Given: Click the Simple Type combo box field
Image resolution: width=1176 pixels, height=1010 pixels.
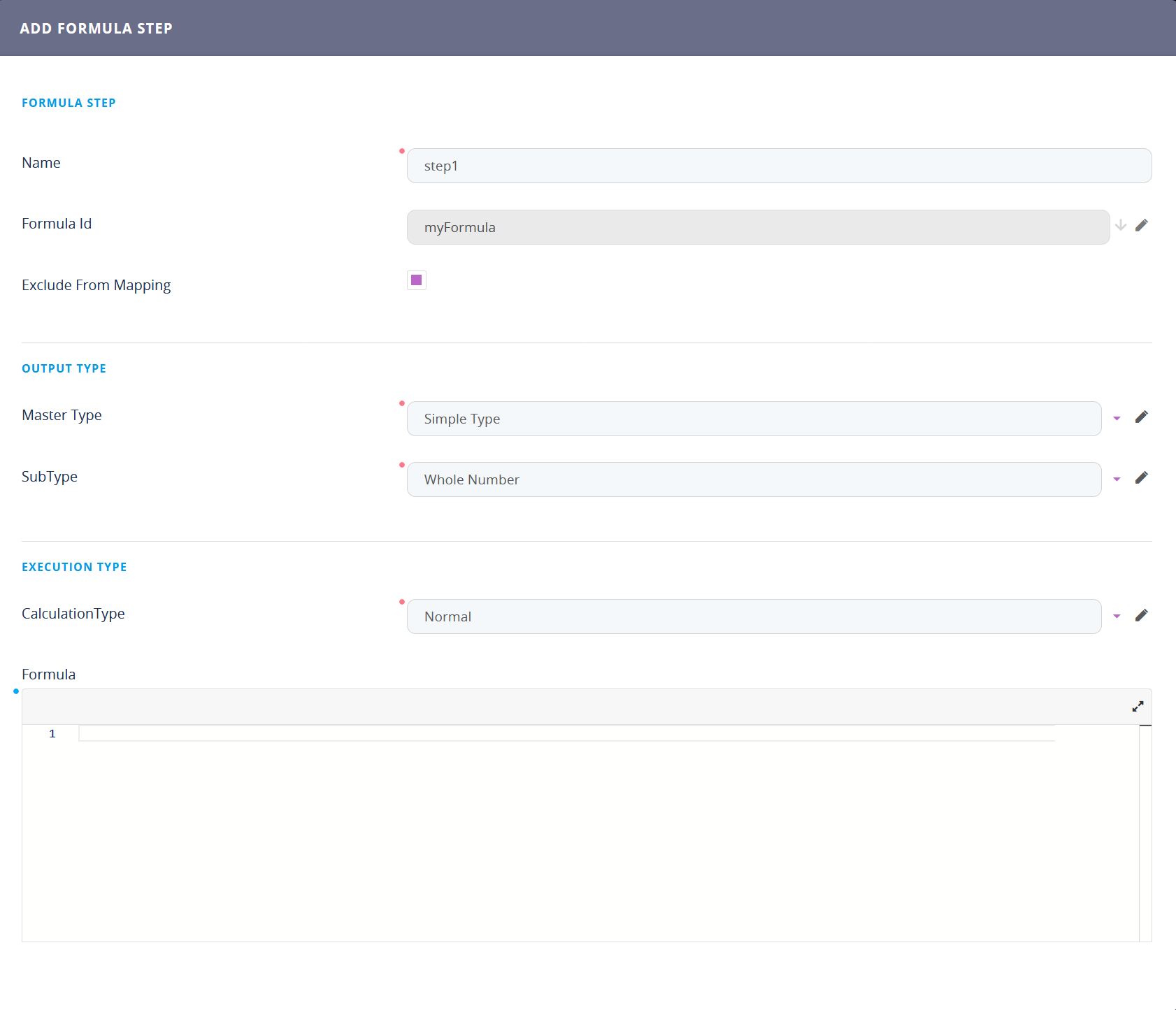Looking at the screenshot, I should (x=754, y=419).
